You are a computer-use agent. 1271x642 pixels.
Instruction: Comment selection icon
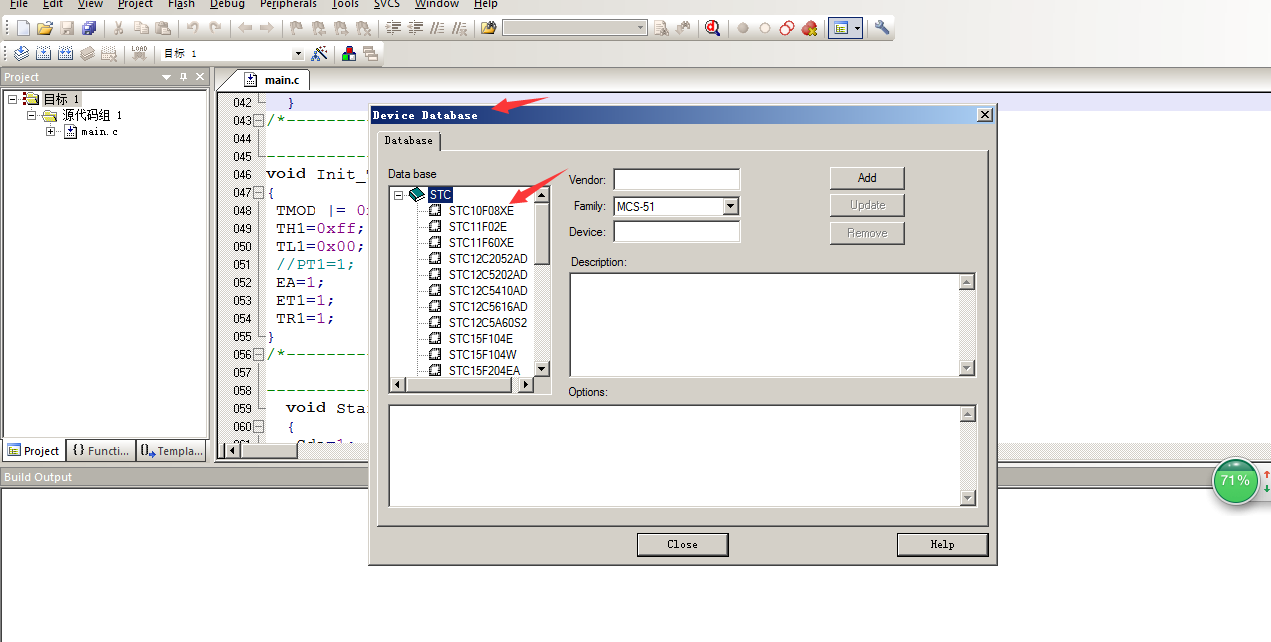[437, 28]
